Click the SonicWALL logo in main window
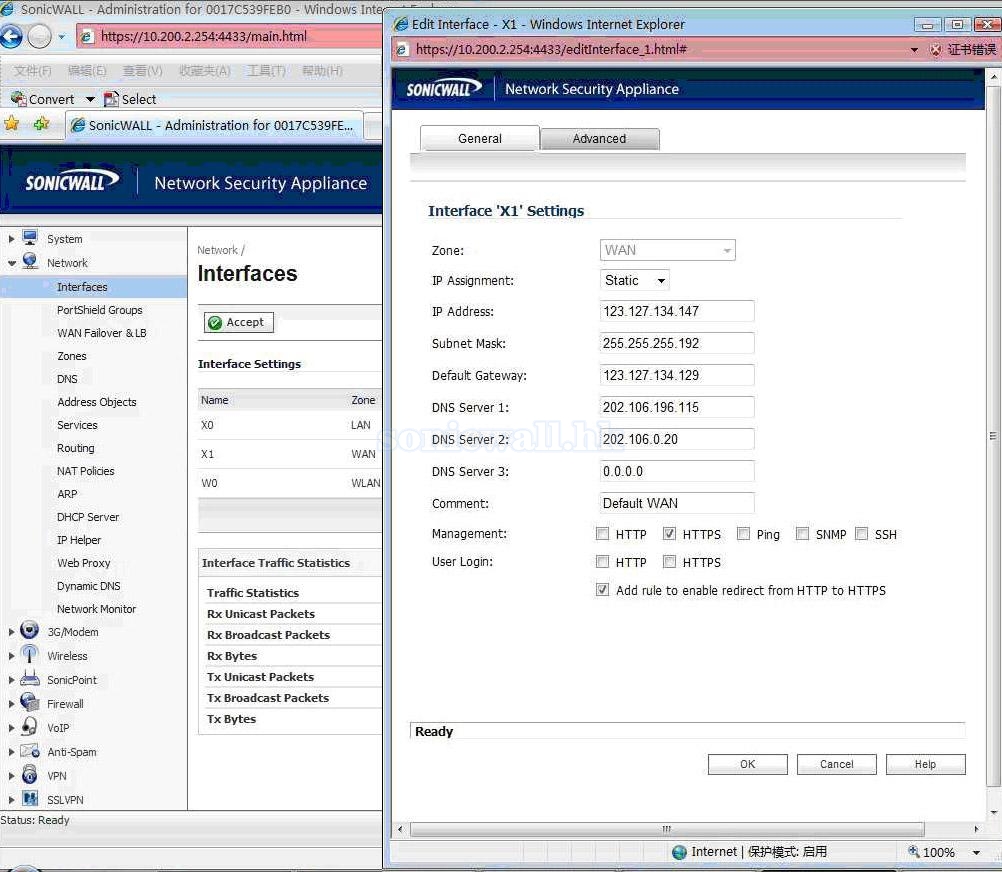The width and height of the screenshot is (1002, 872). [x=72, y=182]
